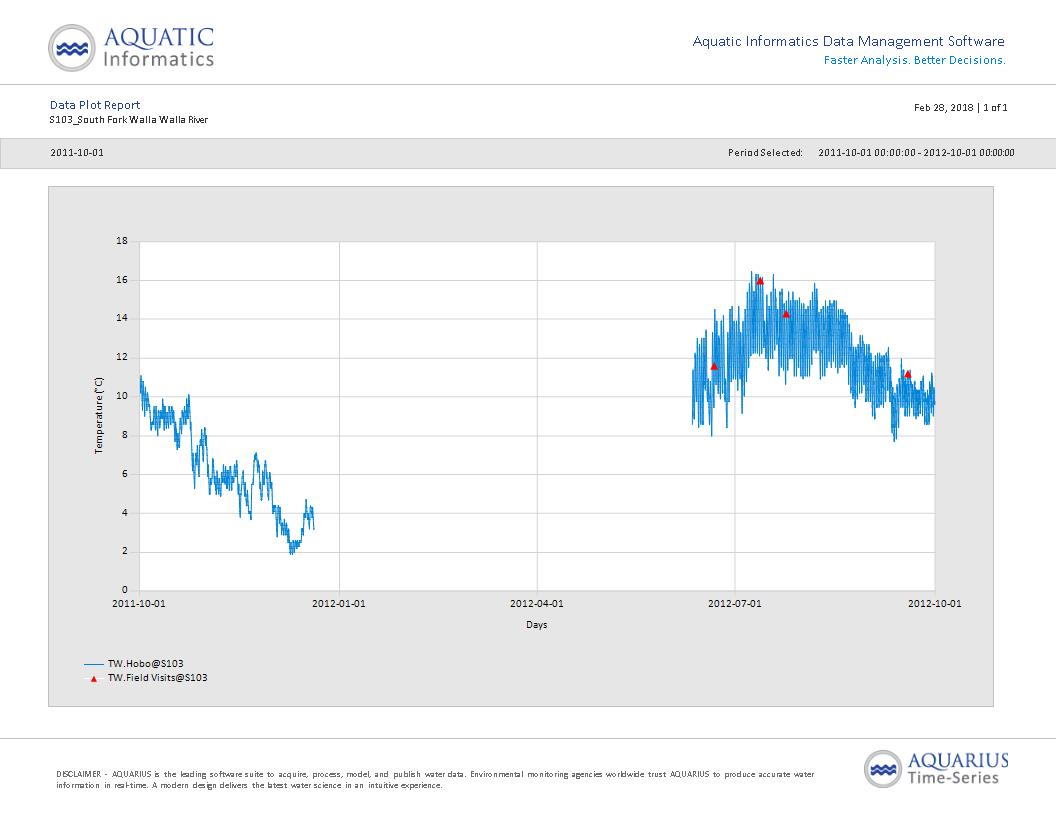Viewport: 1056px width, 816px height.
Task: Click the x-axis label 2011-10-01 under chart
Action: pos(139,603)
